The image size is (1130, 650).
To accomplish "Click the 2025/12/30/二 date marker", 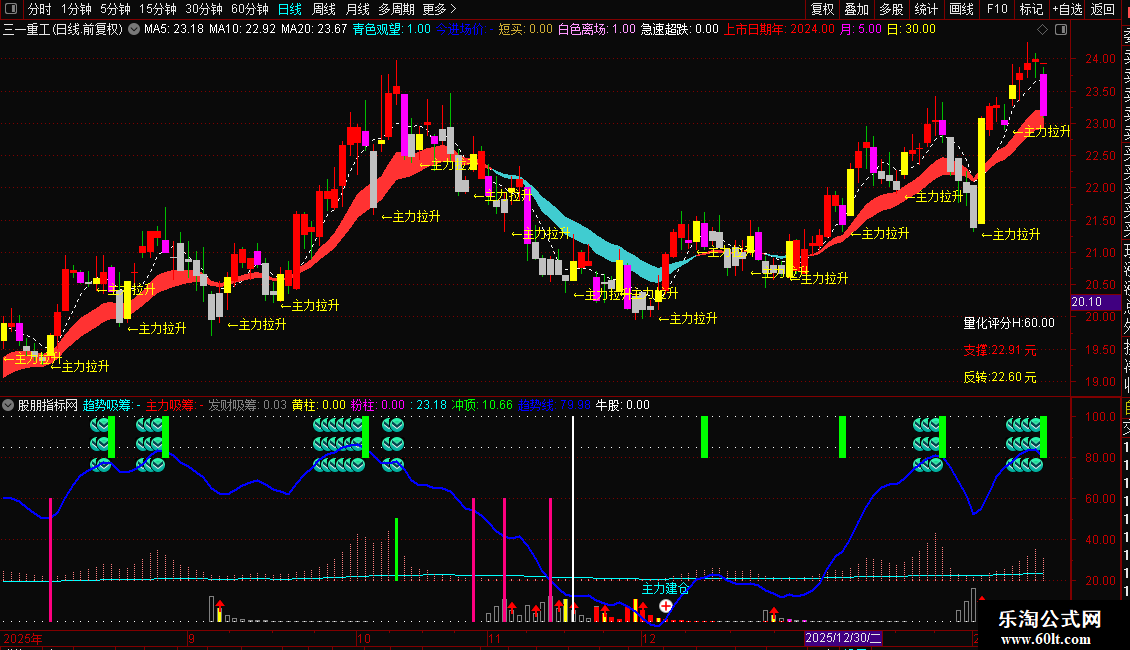I will pos(843,638).
